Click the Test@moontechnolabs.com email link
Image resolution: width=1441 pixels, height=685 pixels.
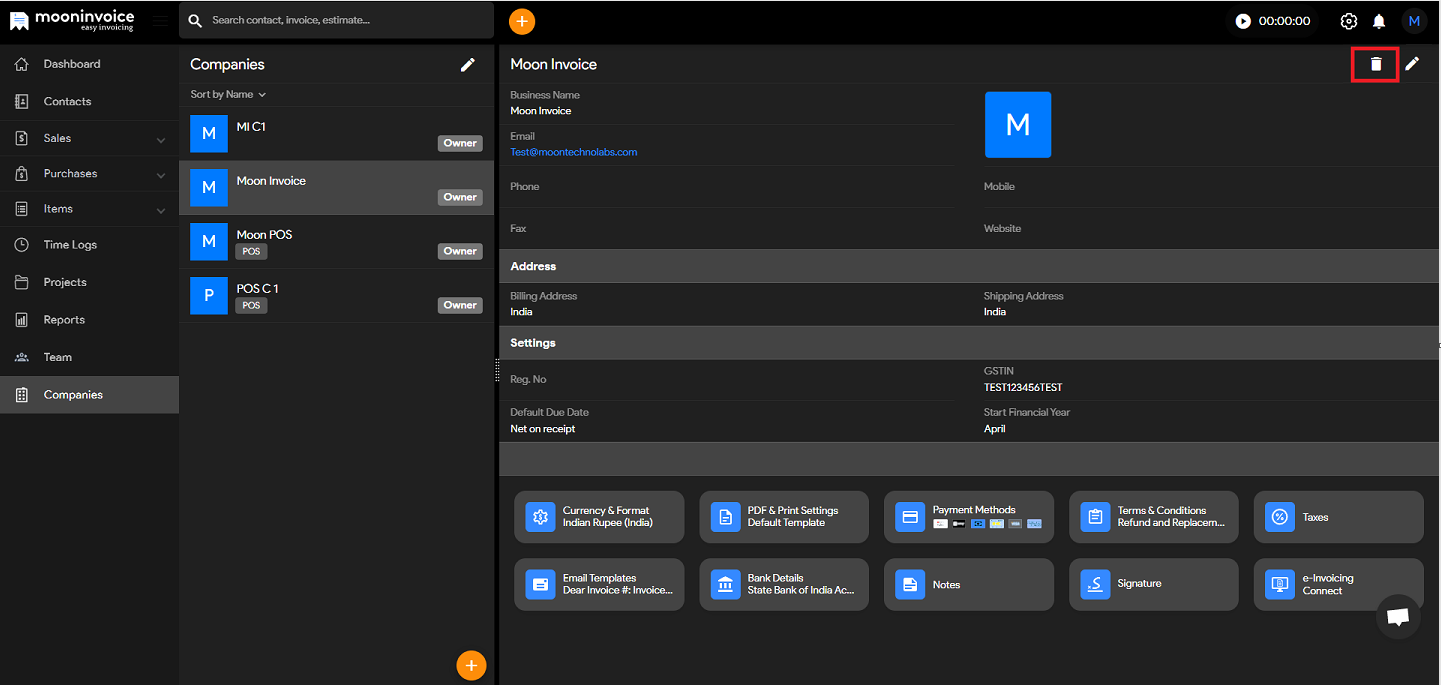pyautogui.click(x=573, y=152)
